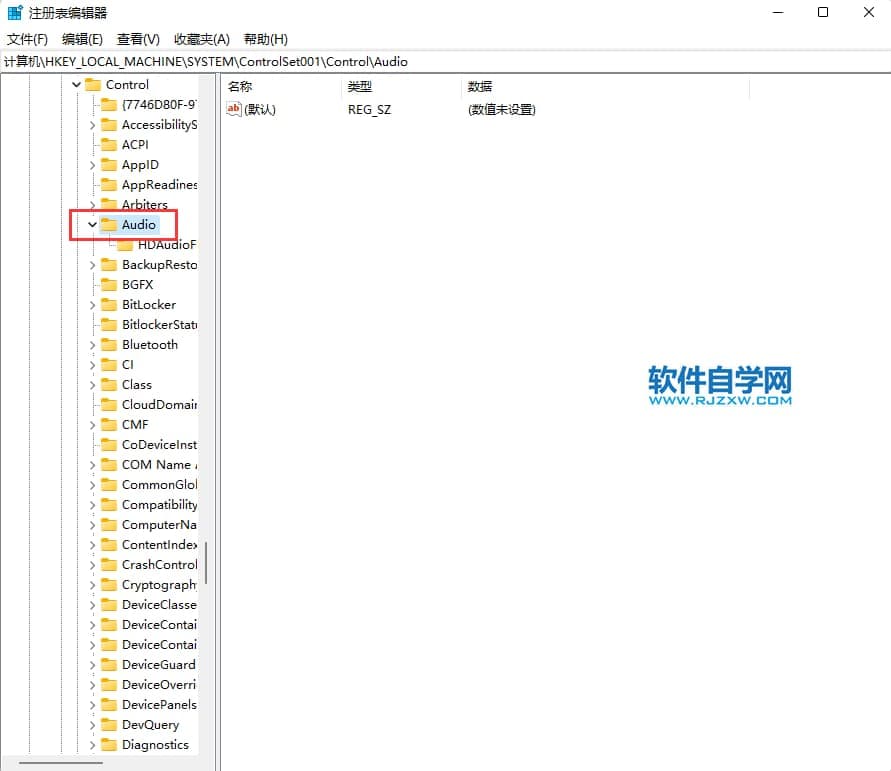Select the ACPI folder icon
The image size is (891, 771).
click(x=109, y=145)
